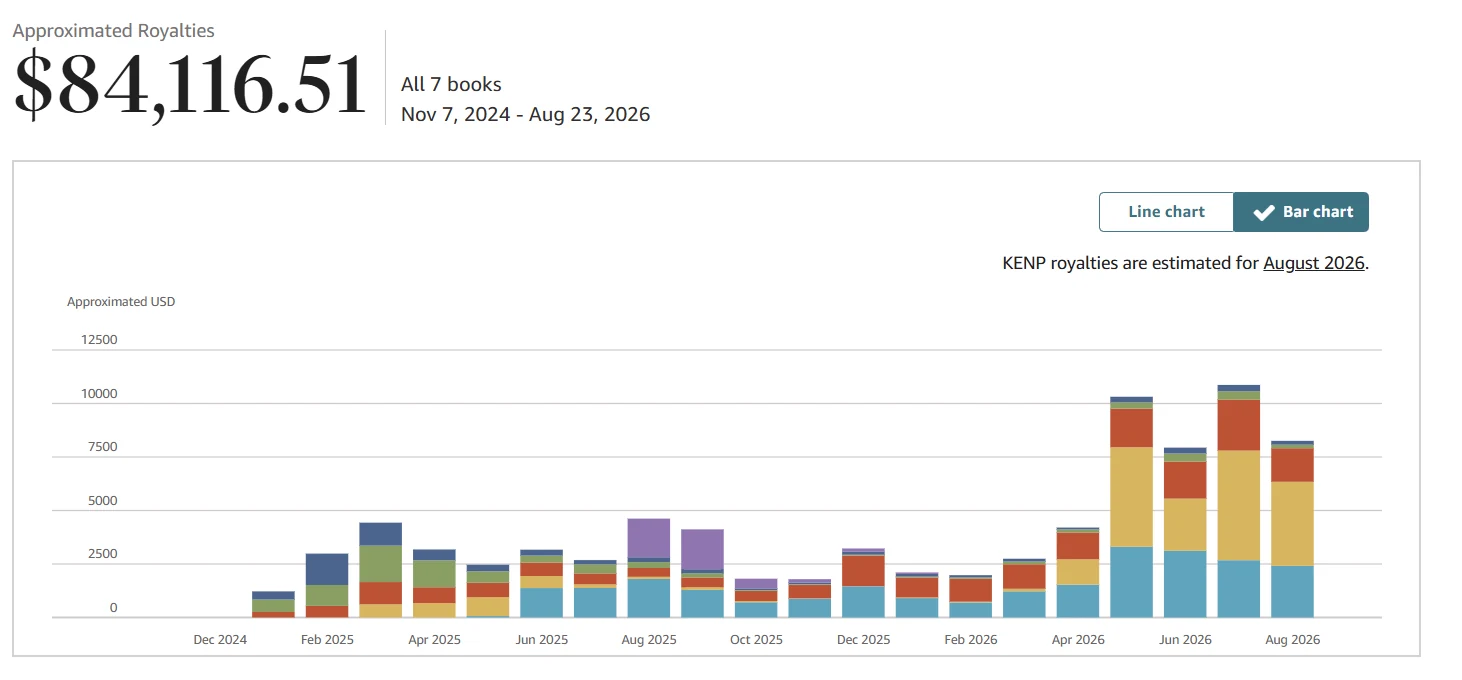Switch to the Line chart view
Image resolution: width=1462 pixels, height=680 pixels.
point(1166,212)
